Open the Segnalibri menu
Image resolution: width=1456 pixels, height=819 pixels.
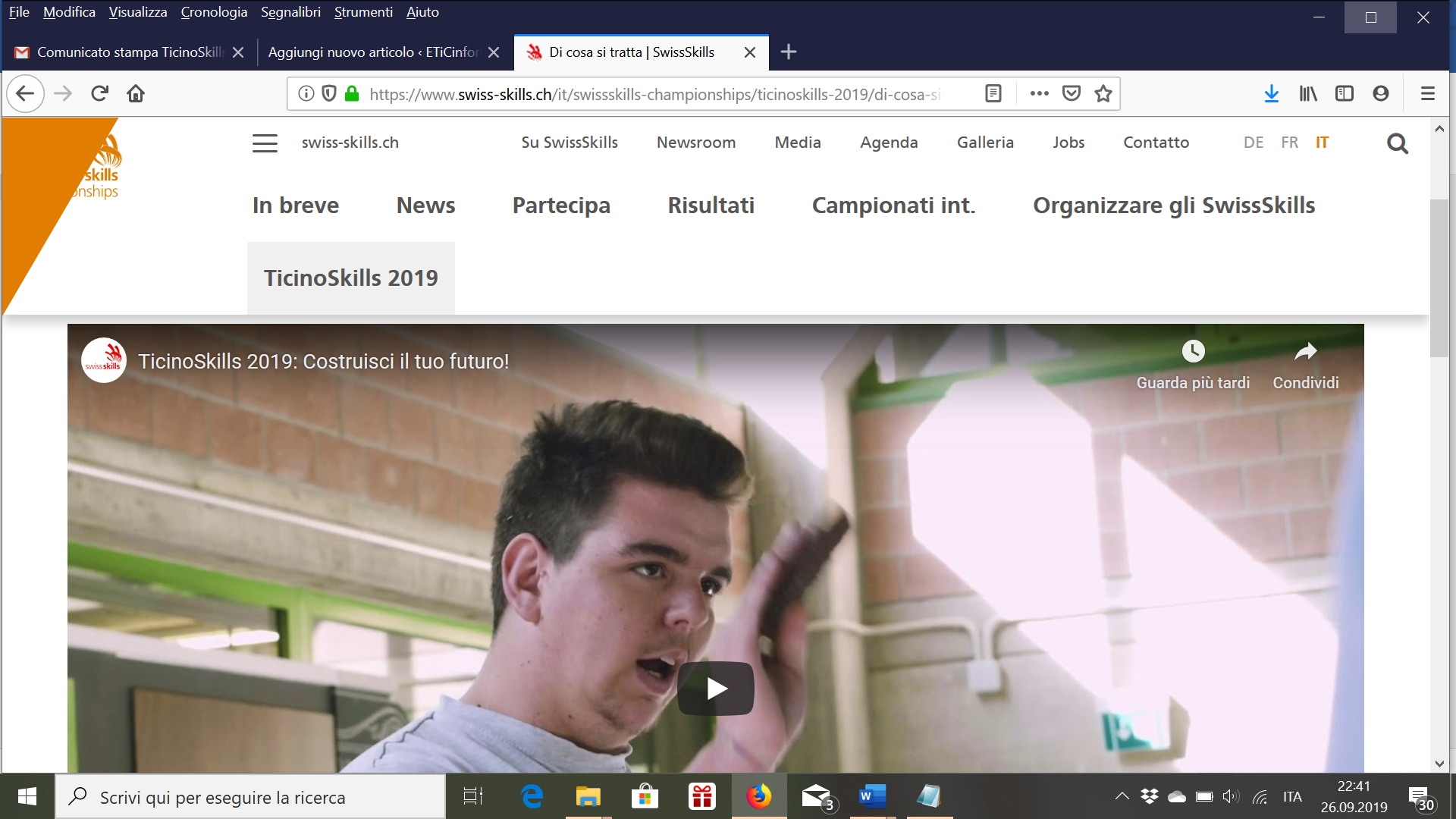point(290,12)
